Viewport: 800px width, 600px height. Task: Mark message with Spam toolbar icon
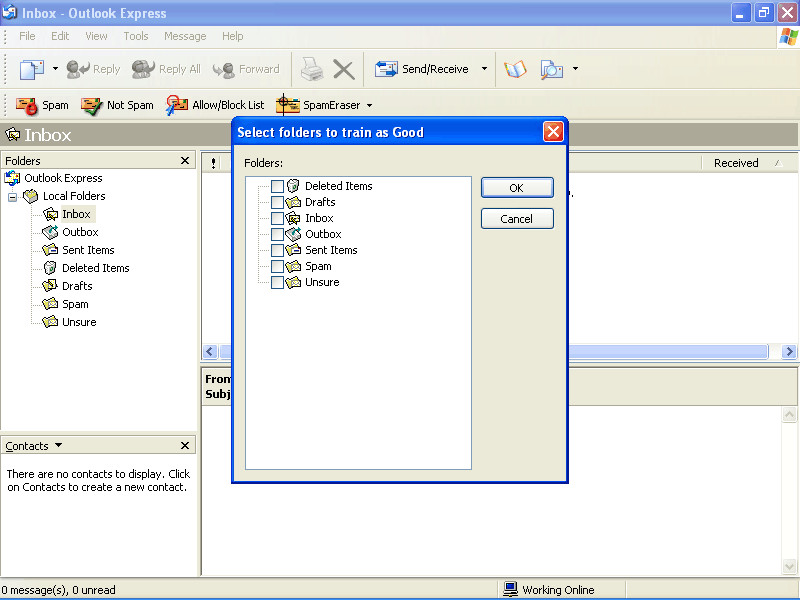coord(27,105)
